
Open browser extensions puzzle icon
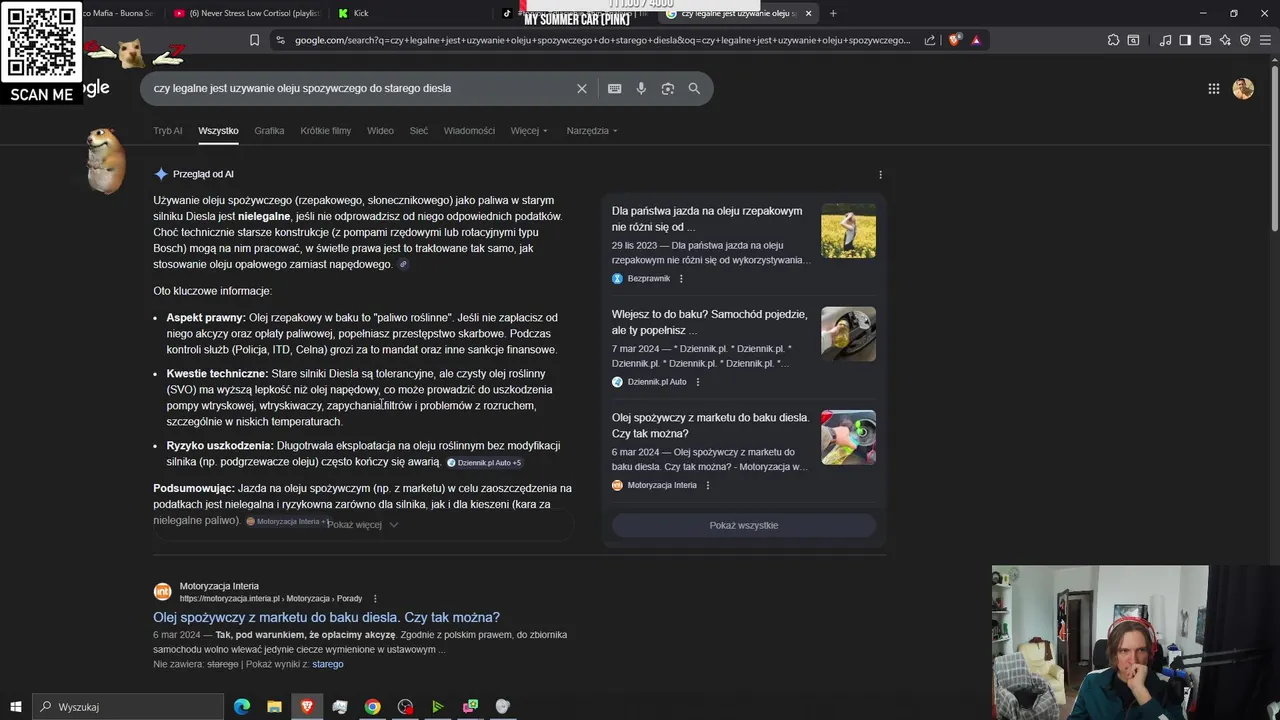tap(1113, 40)
